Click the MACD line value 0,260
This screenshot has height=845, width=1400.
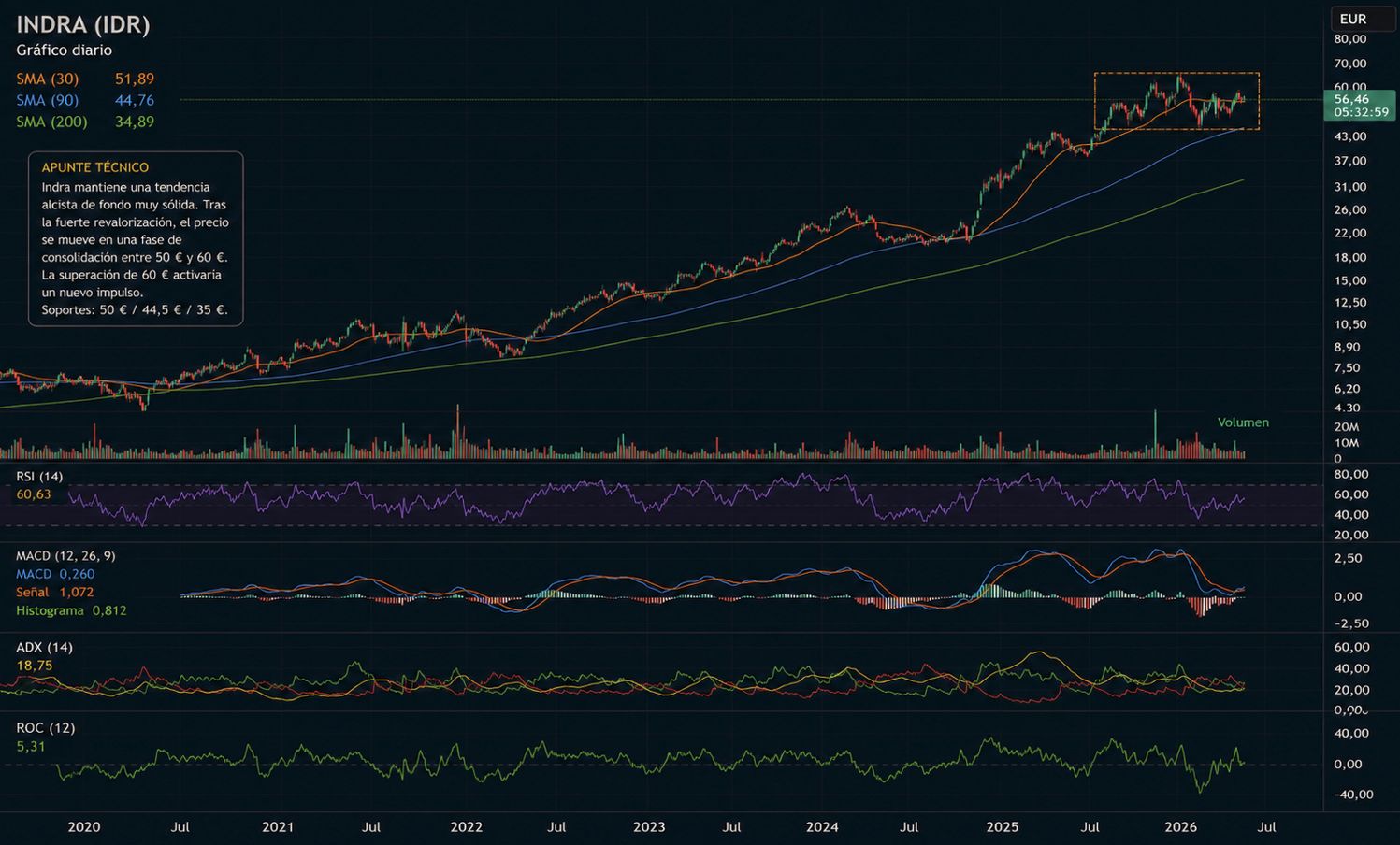[x=77, y=575]
